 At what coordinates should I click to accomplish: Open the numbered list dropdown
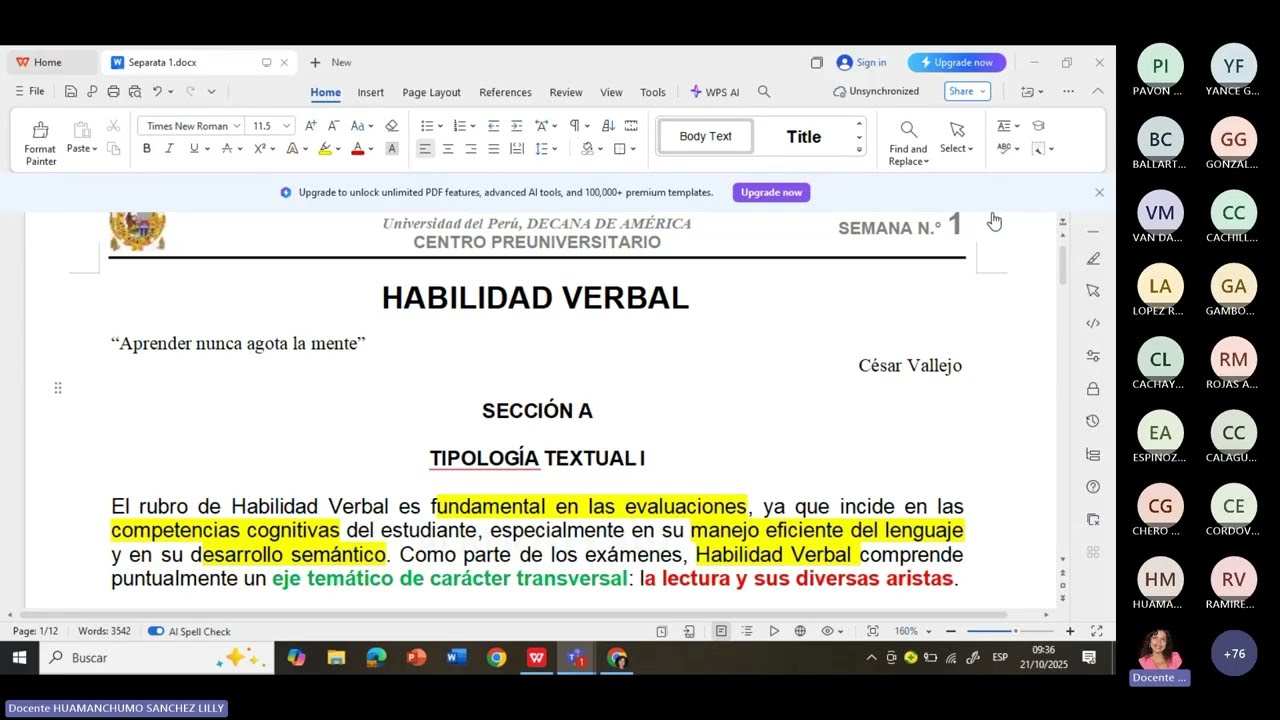tap(473, 126)
